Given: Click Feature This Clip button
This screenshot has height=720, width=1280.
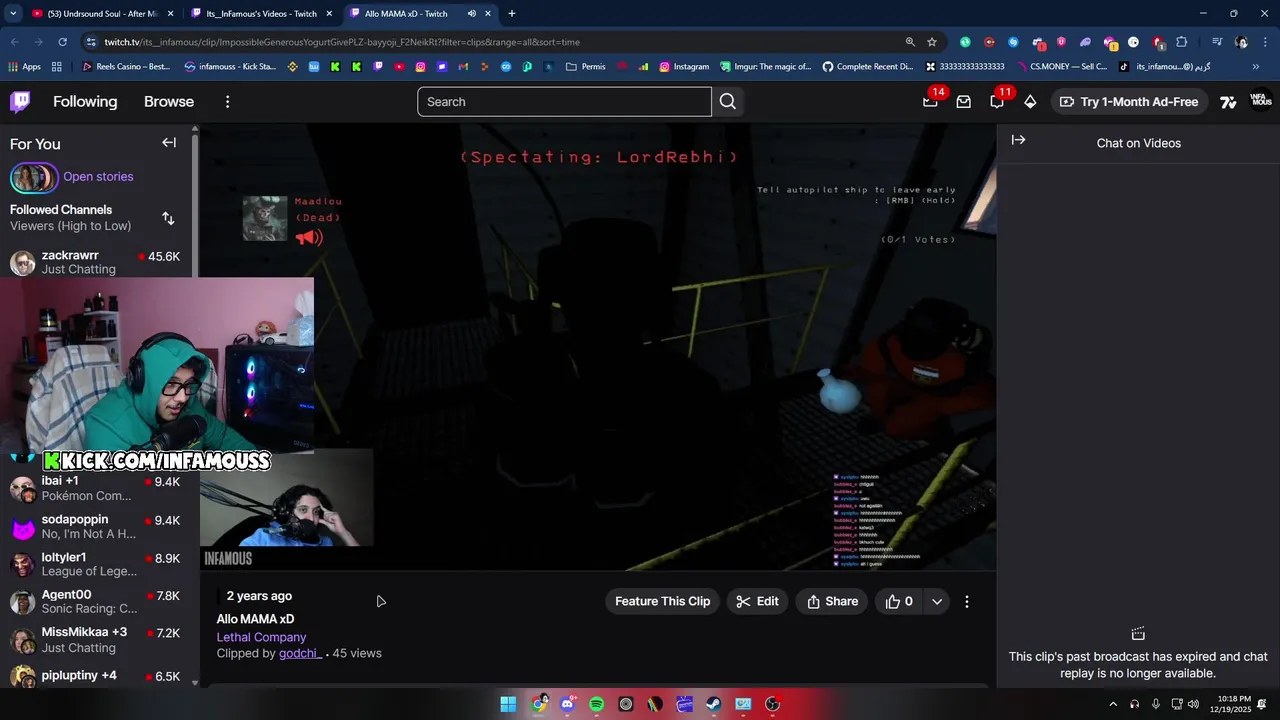Looking at the screenshot, I should point(662,601).
